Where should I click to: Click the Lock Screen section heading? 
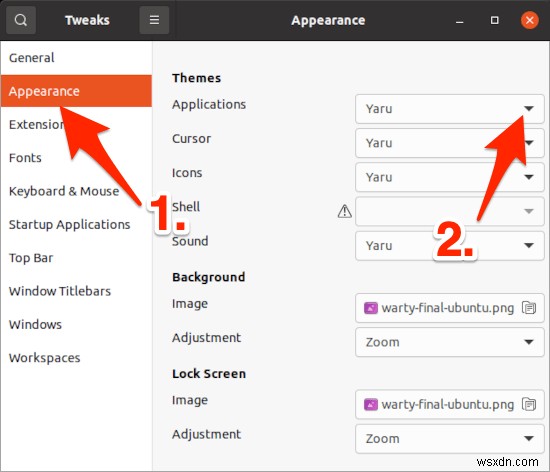pos(209,373)
